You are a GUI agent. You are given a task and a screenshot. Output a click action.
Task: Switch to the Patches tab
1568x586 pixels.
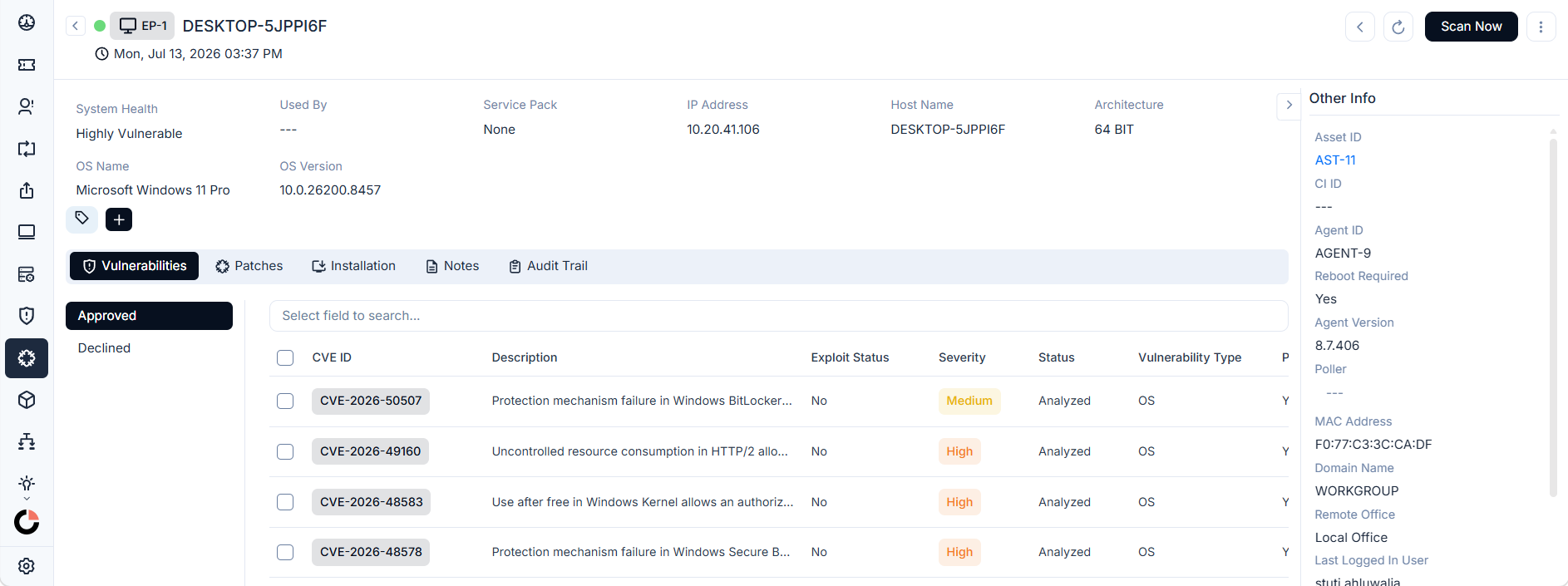coord(249,266)
